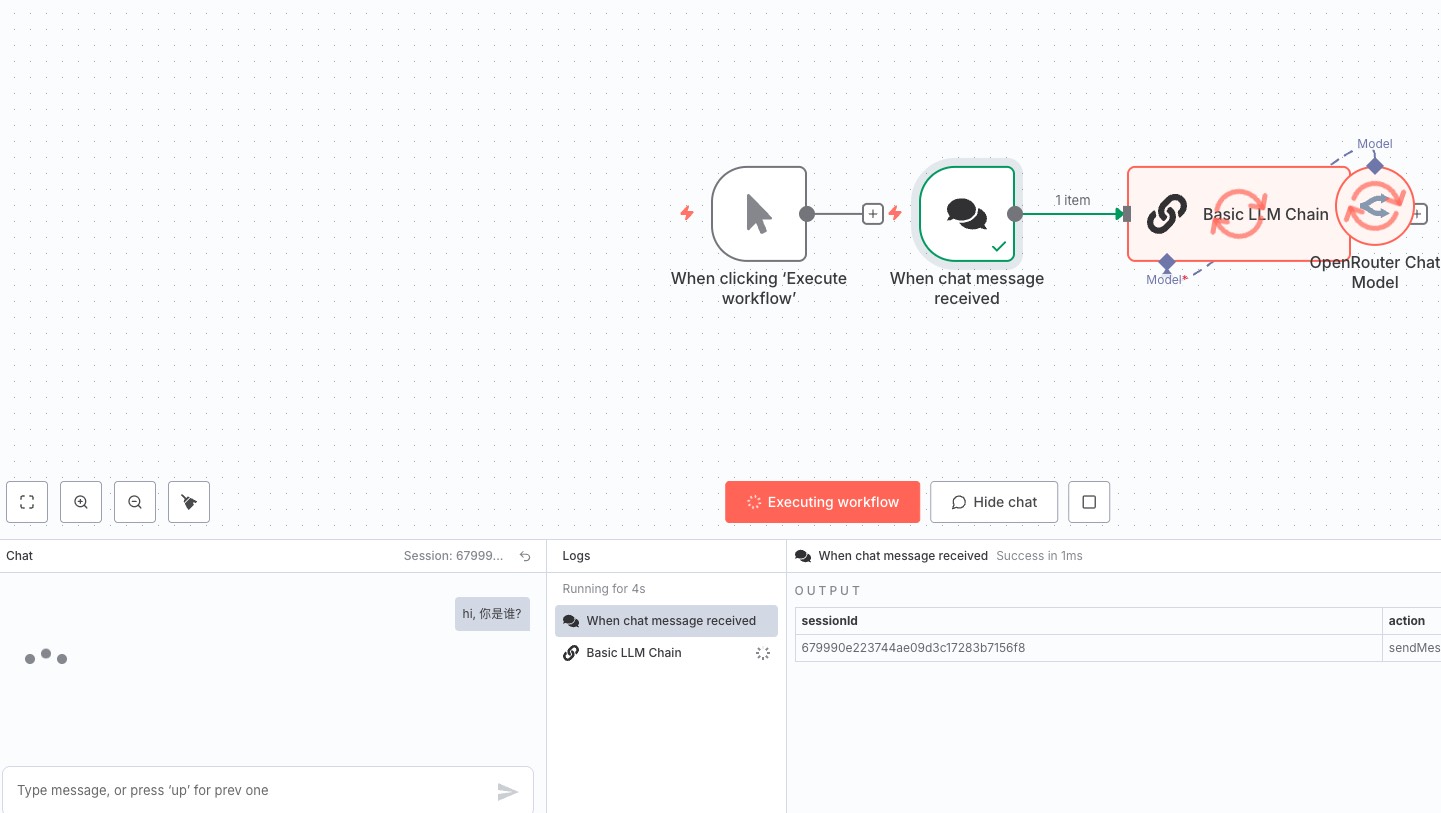Reset the chat session with refresh icon

pyautogui.click(x=525, y=556)
